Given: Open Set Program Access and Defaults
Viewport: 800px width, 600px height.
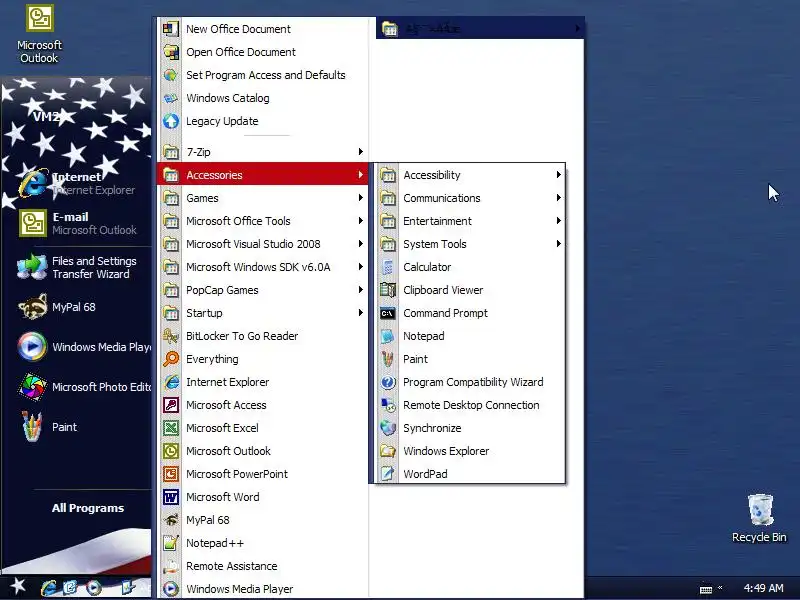Looking at the screenshot, I should click(263, 75).
